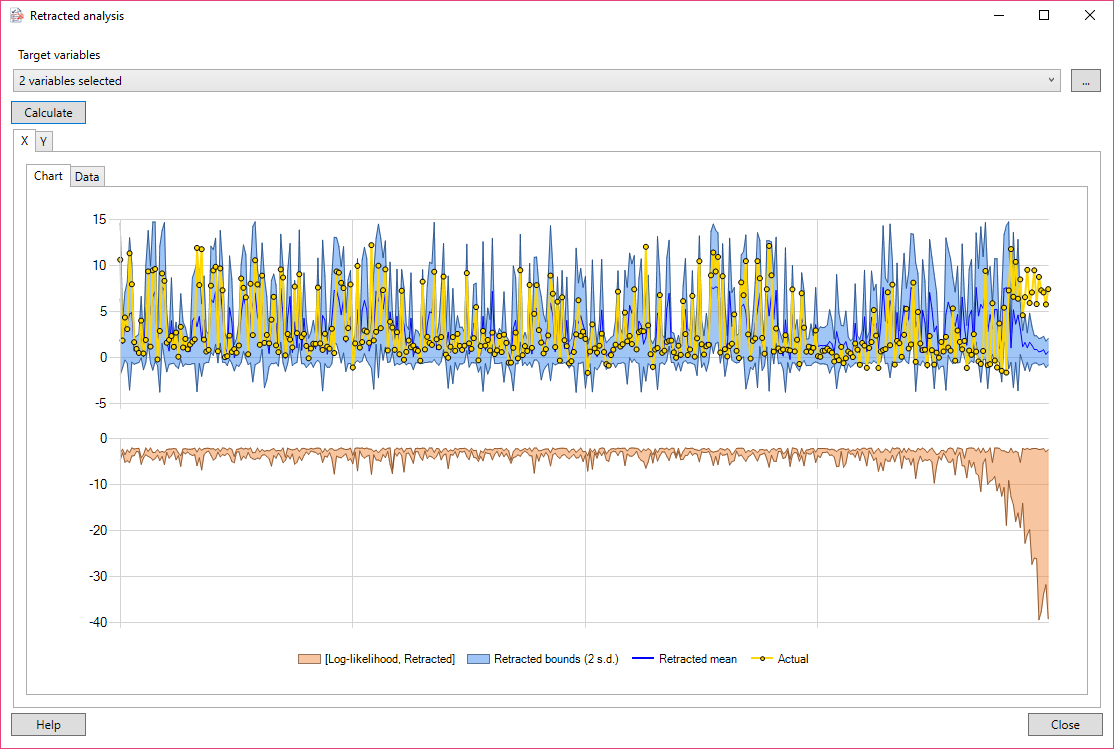Select the Chart tab

(x=48, y=176)
